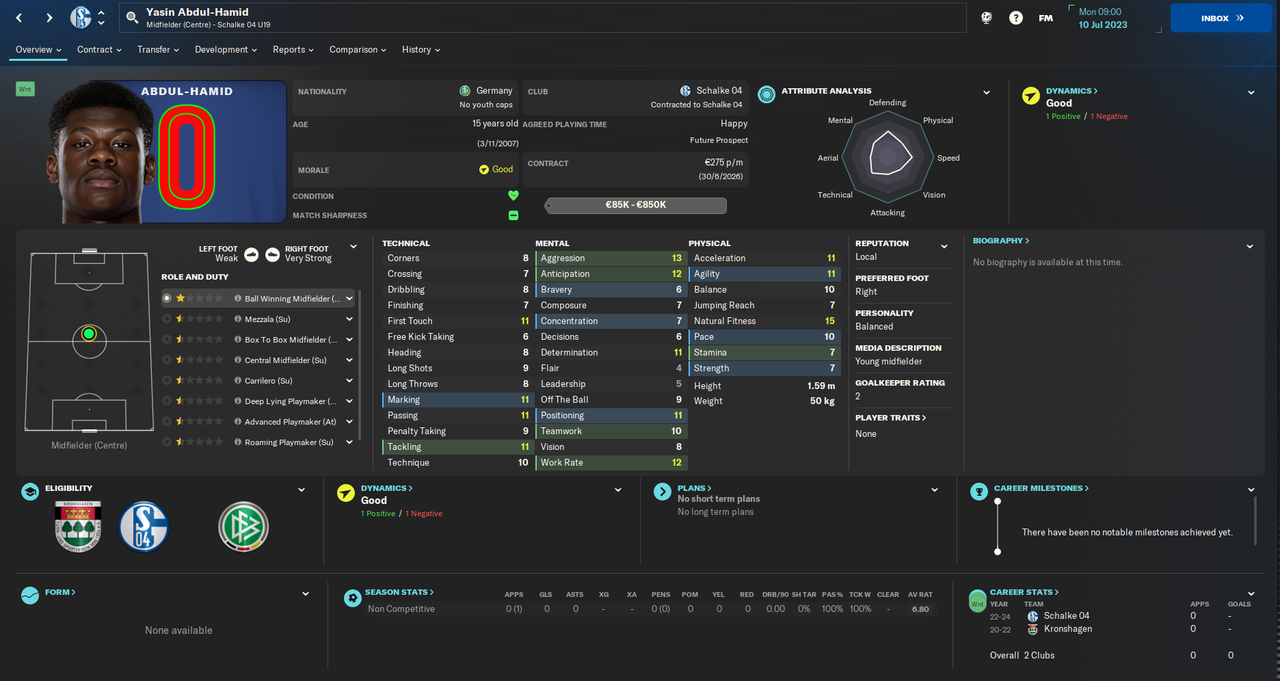Click the Attribute Analysis circle icon
1280x681 pixels.
pos(766,95)
